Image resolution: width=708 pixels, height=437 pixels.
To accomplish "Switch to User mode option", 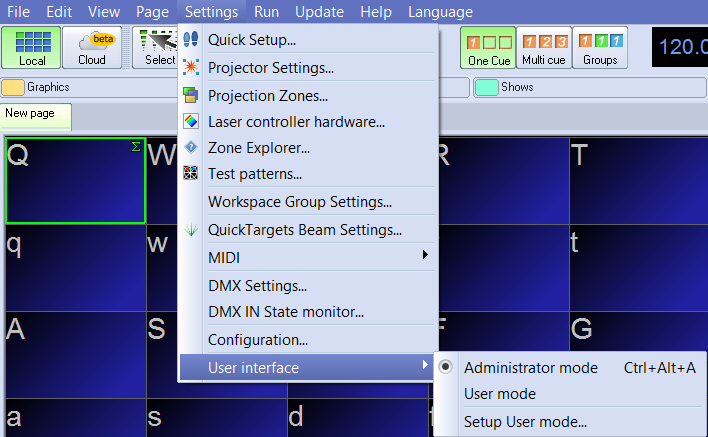I will pyautogui.click(x=500, y=394).
